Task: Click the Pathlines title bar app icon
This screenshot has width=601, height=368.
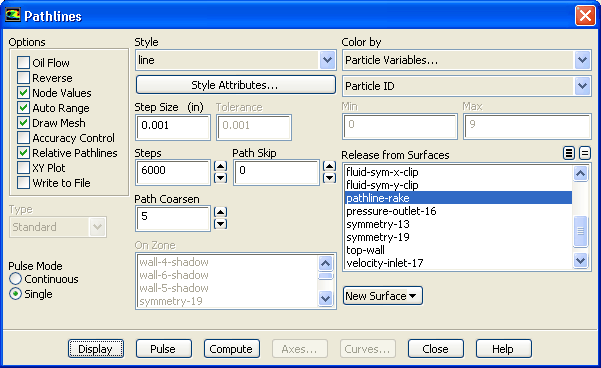Action: click(x=13, y=15)
